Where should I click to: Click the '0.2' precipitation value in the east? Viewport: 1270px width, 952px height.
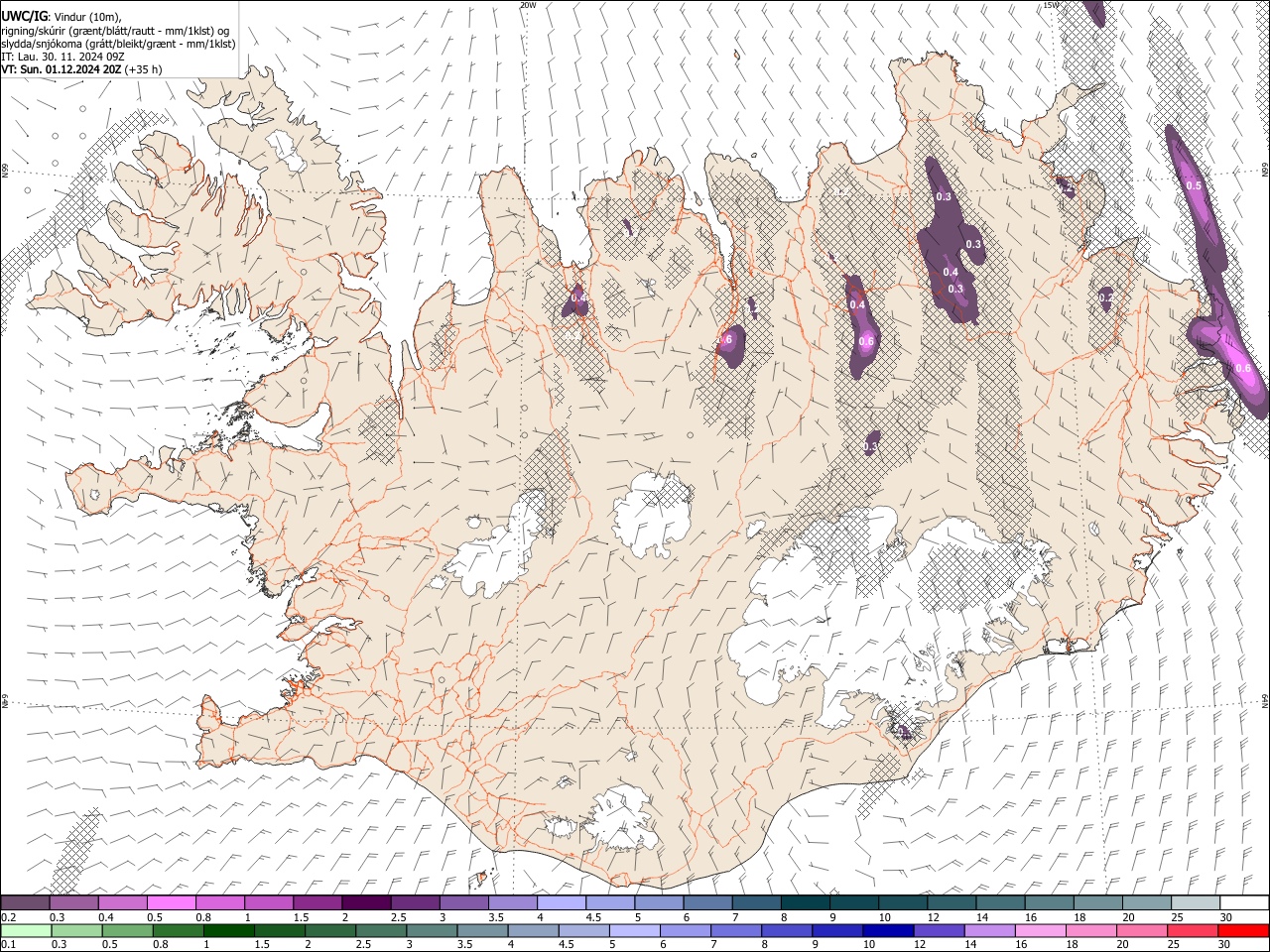pyautogui.click(x=1106, y=297)
